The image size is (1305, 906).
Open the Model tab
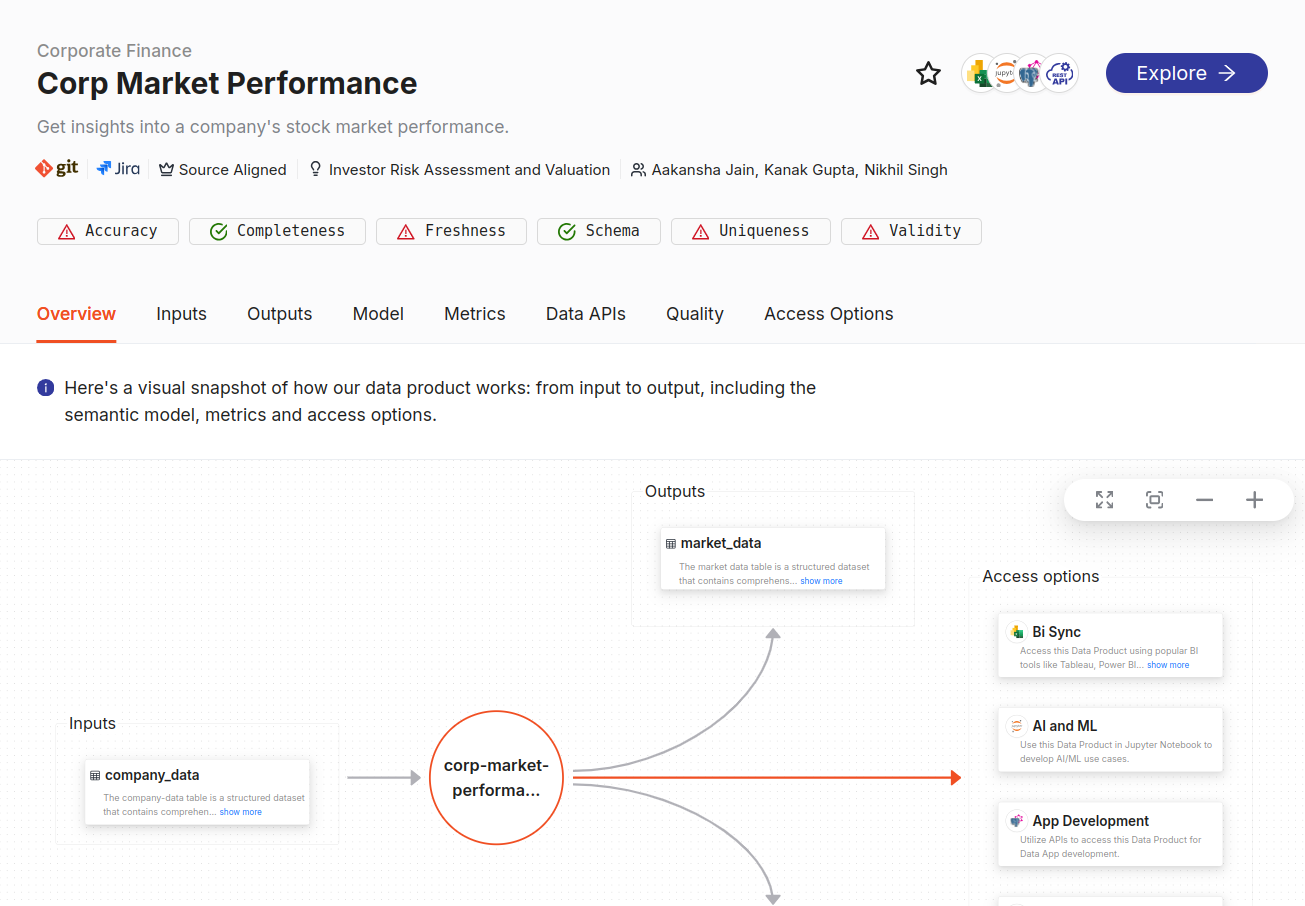(378, 314)
